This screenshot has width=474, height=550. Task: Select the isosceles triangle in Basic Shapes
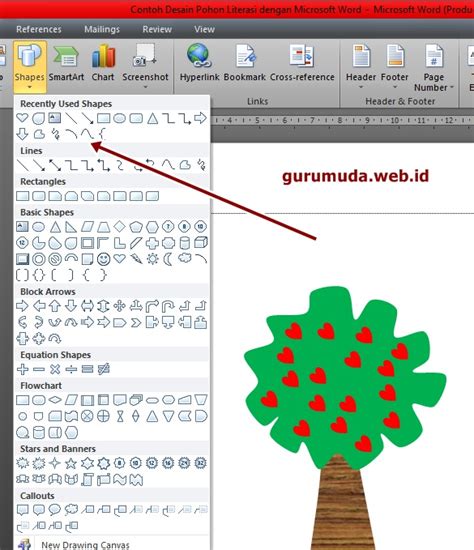tap(55, 227)
